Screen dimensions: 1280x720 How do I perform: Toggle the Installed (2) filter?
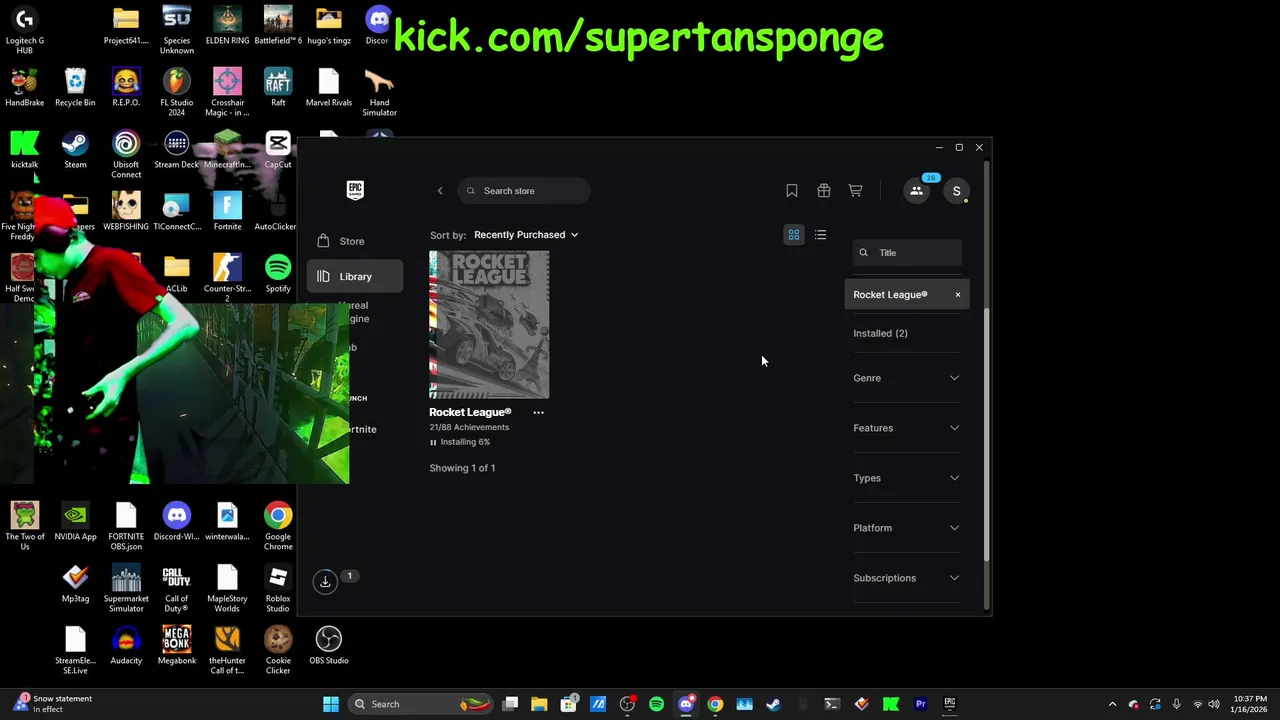880,333
